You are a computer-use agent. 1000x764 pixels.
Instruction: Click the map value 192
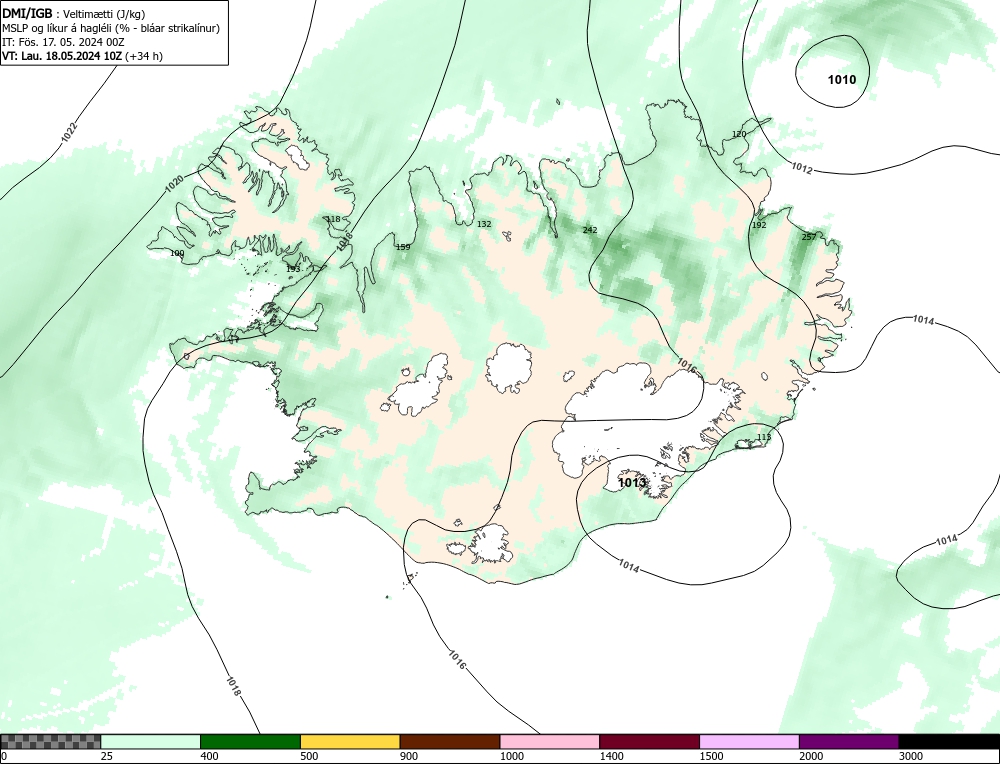tap(759, 225)
